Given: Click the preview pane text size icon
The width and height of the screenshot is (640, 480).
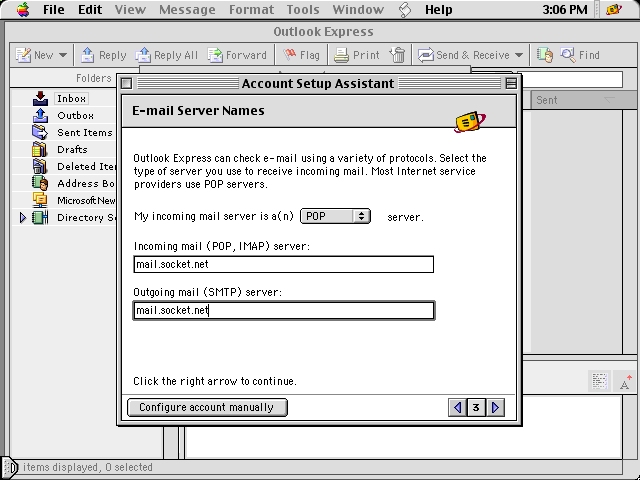Looking at the screenshot, I should (624, 381).
